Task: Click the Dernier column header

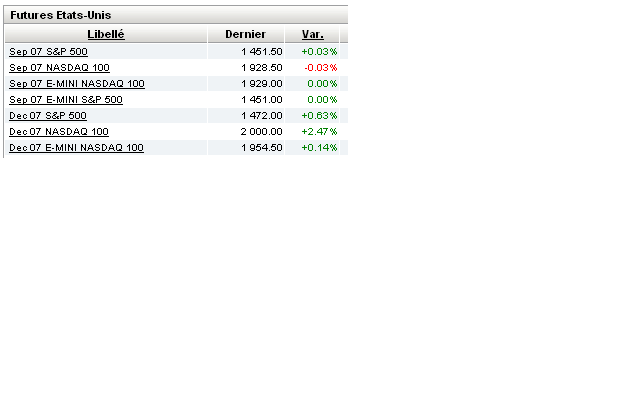Action: pyautogui.click(x=245, y=34)
